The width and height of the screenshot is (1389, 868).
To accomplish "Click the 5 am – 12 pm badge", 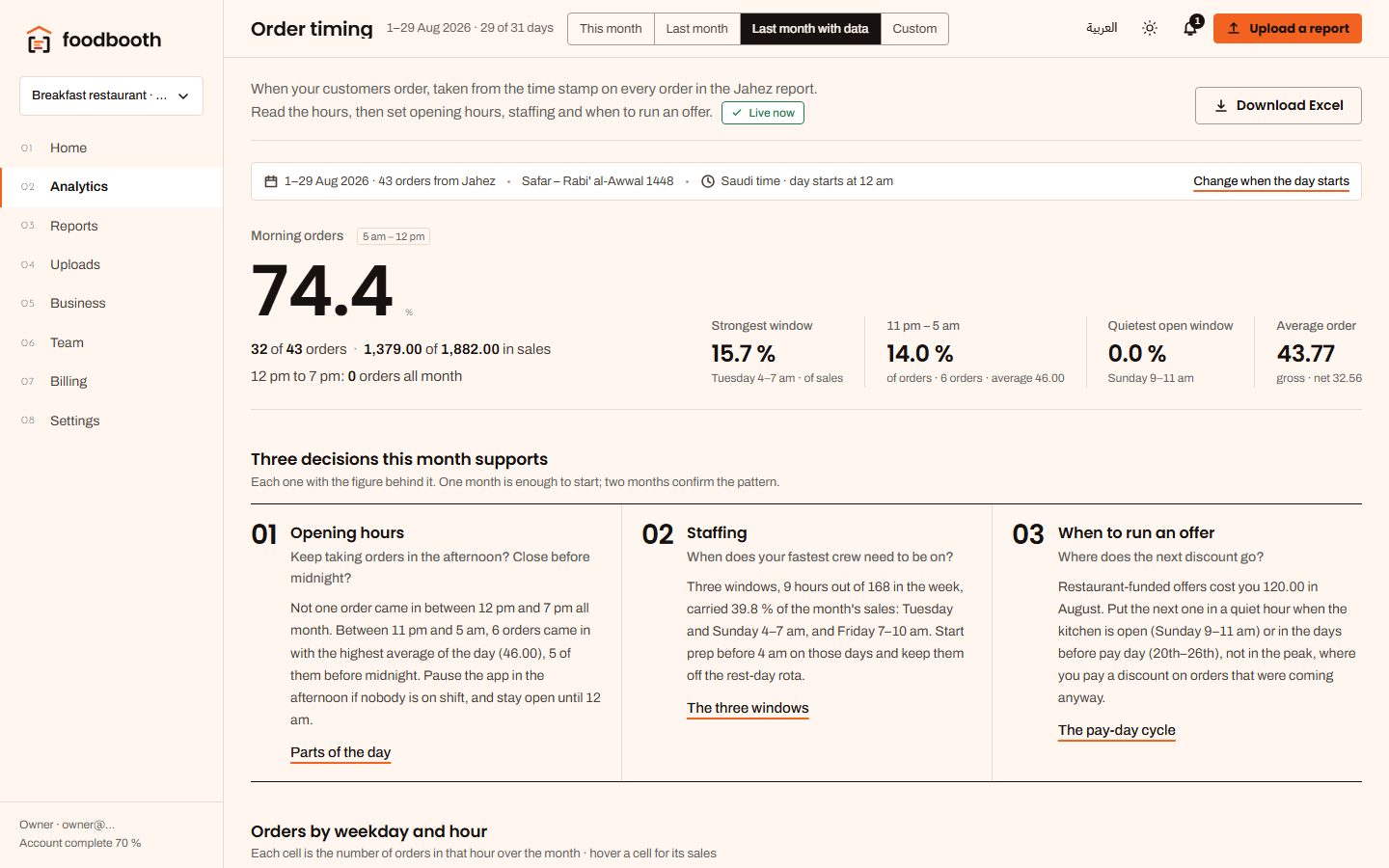I will coord(394,236).
